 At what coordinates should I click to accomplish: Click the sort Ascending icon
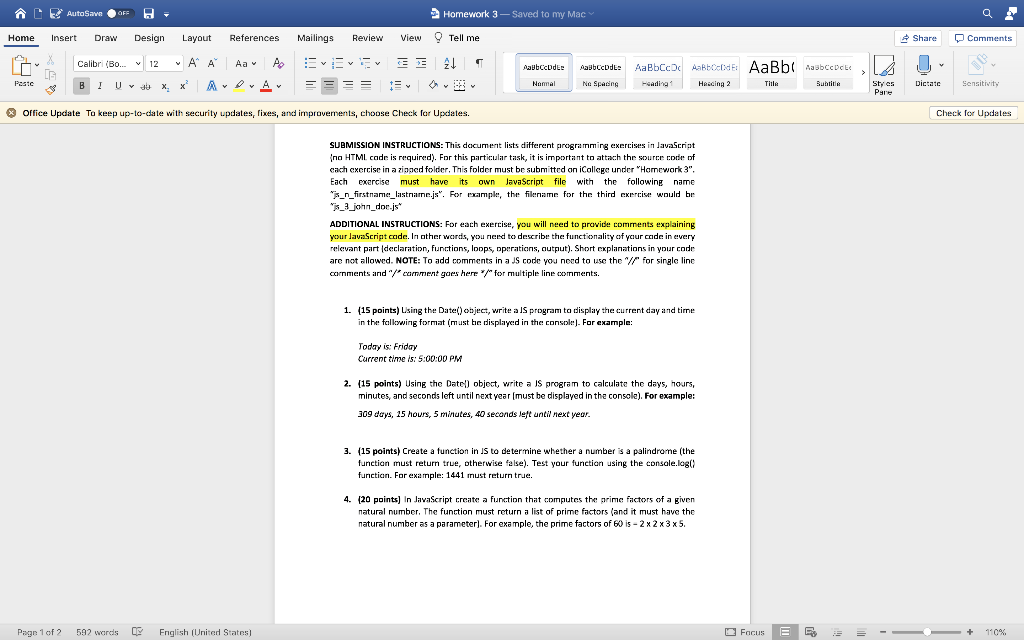(x=450, y=64)
